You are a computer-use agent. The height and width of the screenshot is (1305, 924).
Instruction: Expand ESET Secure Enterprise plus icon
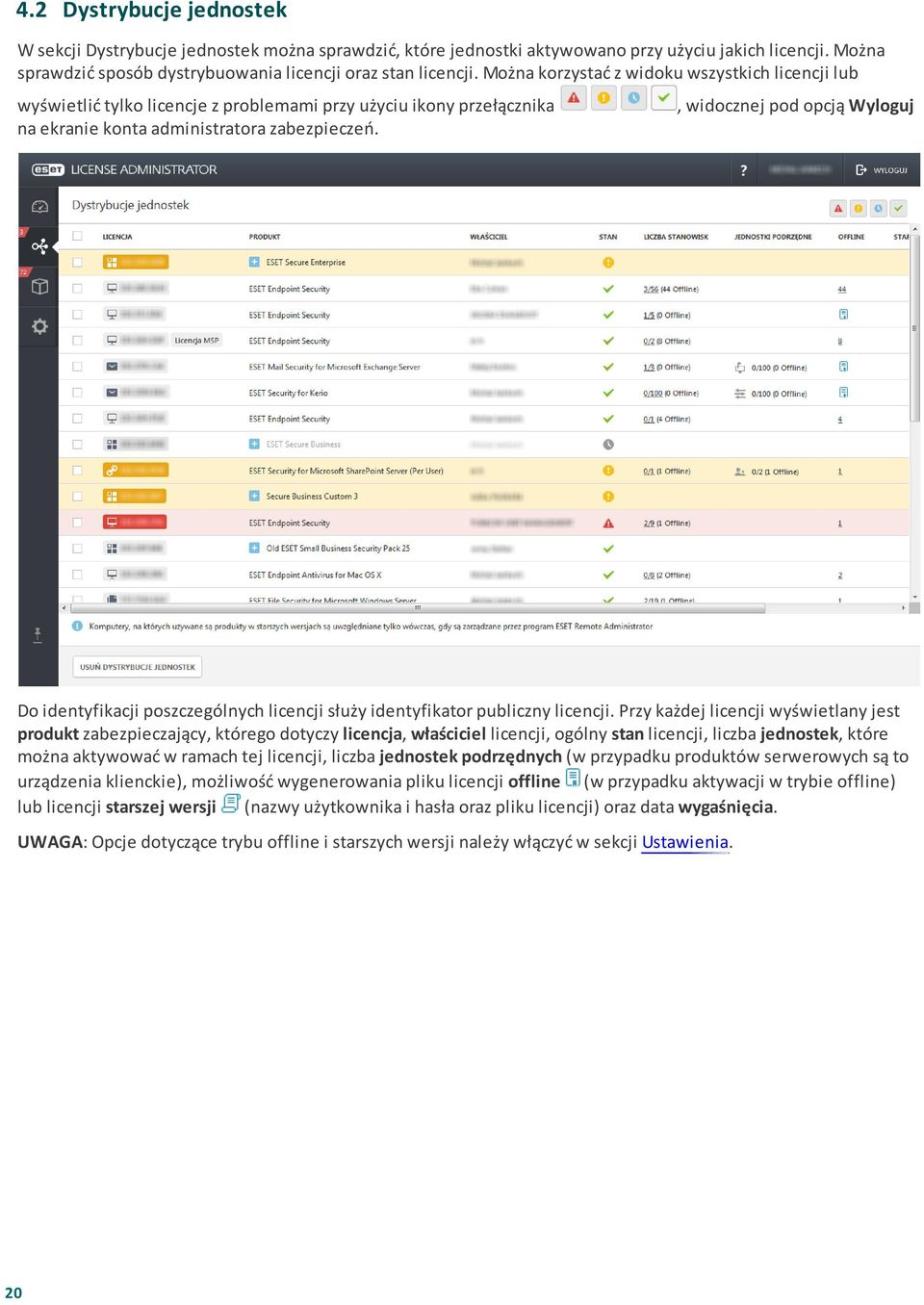254,262
